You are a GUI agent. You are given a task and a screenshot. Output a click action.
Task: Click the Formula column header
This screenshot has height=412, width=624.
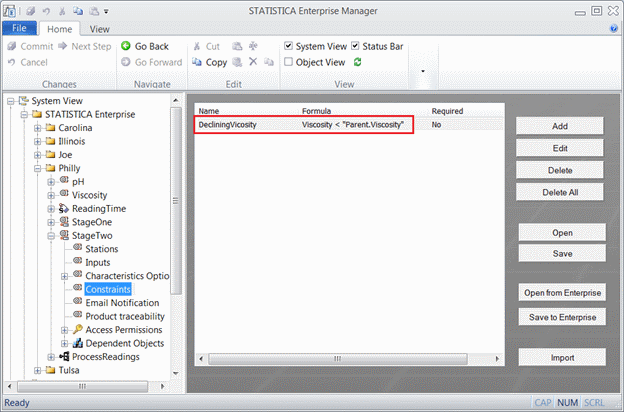(316, 111)
